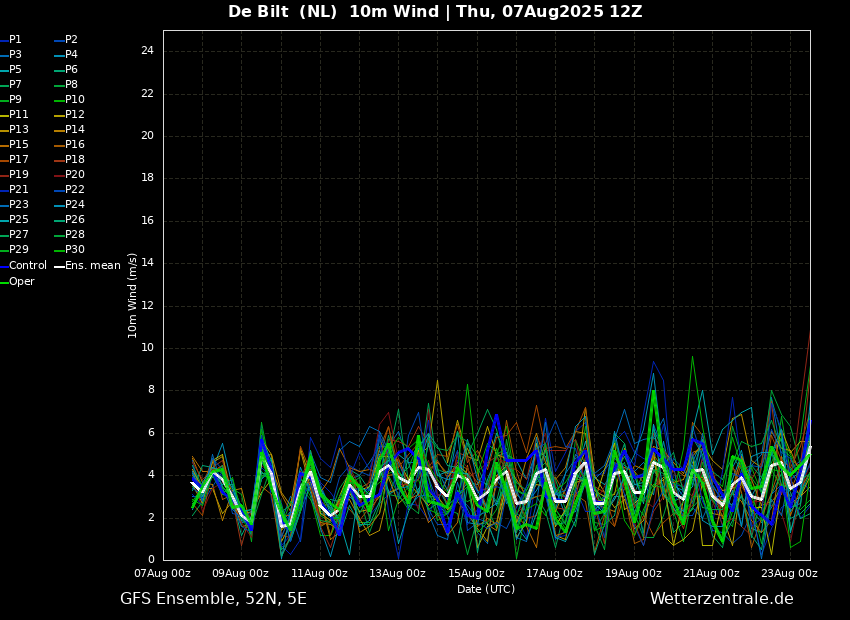The width and height of the screenshot is (850, 620).
Task: Click the P11 legend entry
Action: click(14, 114)
